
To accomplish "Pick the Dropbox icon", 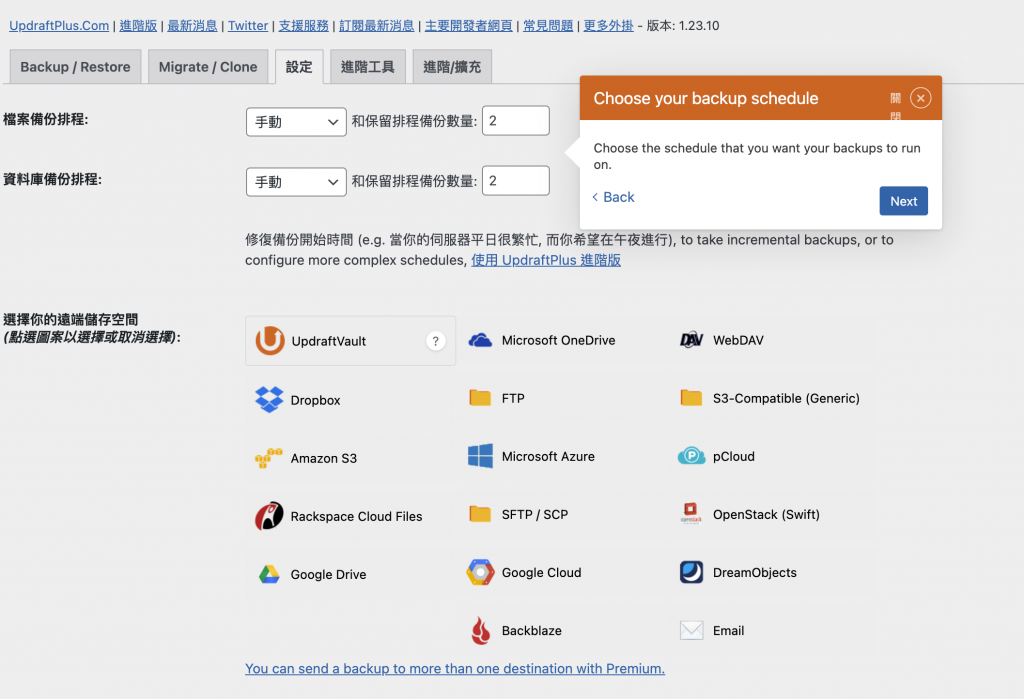I will pyautogui.click(x=269, y=400).
